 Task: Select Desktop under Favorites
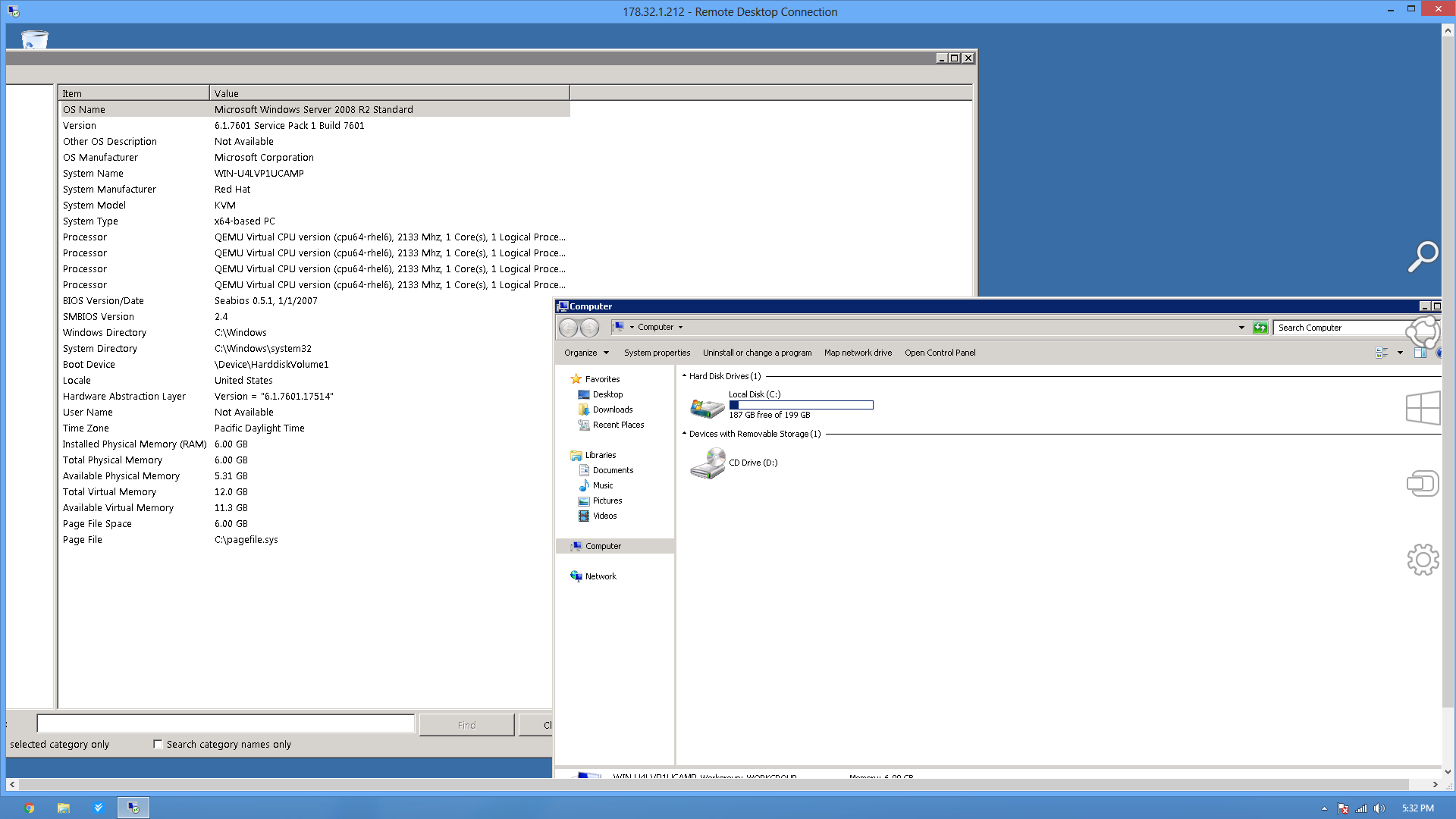point(608,394)
